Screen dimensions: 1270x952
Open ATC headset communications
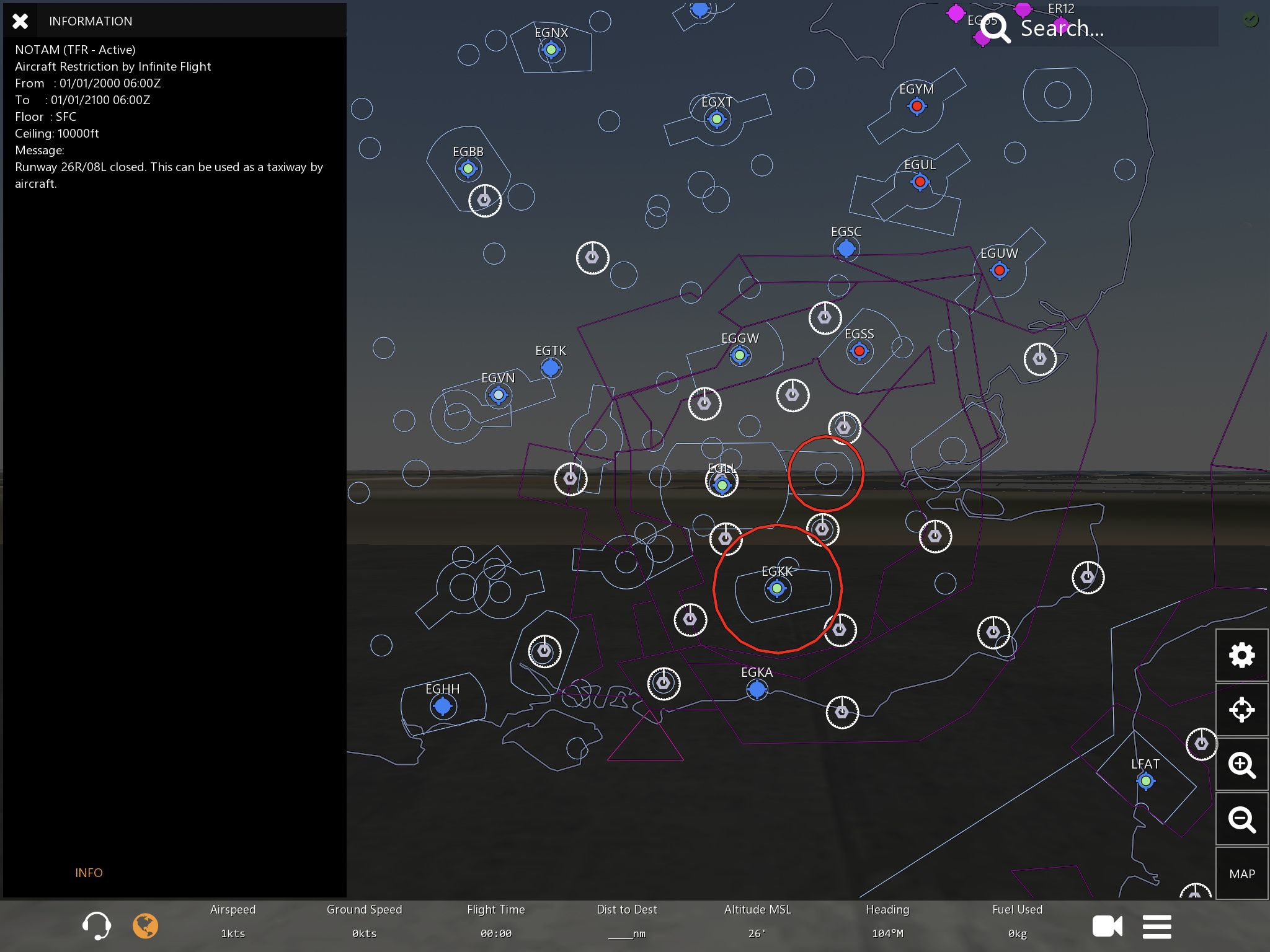pyautogui.click(x=96, y=926)
